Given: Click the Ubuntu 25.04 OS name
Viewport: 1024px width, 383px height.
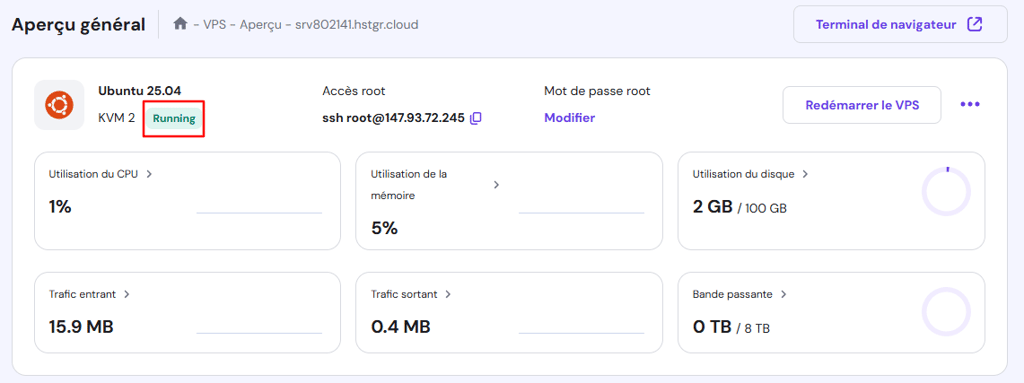Looking at the screenshot, I should (x=139, y=91).
